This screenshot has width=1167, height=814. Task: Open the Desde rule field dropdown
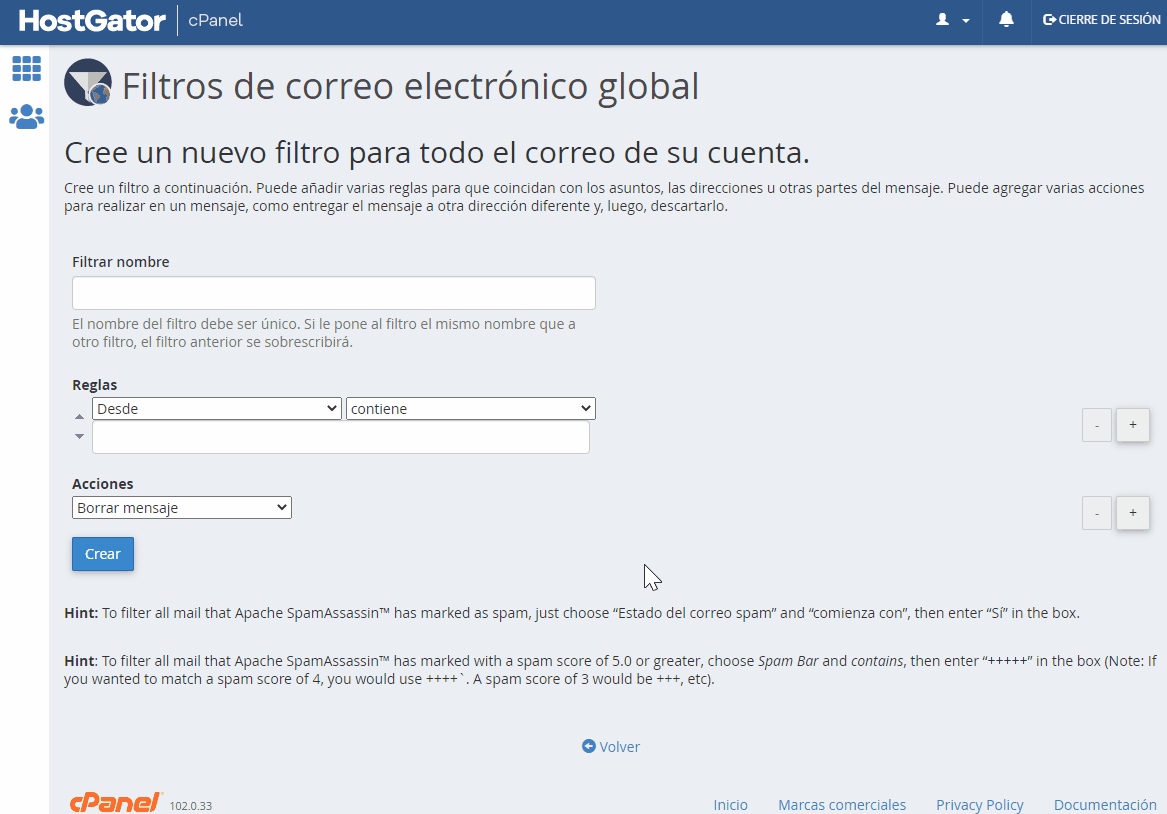217,408
